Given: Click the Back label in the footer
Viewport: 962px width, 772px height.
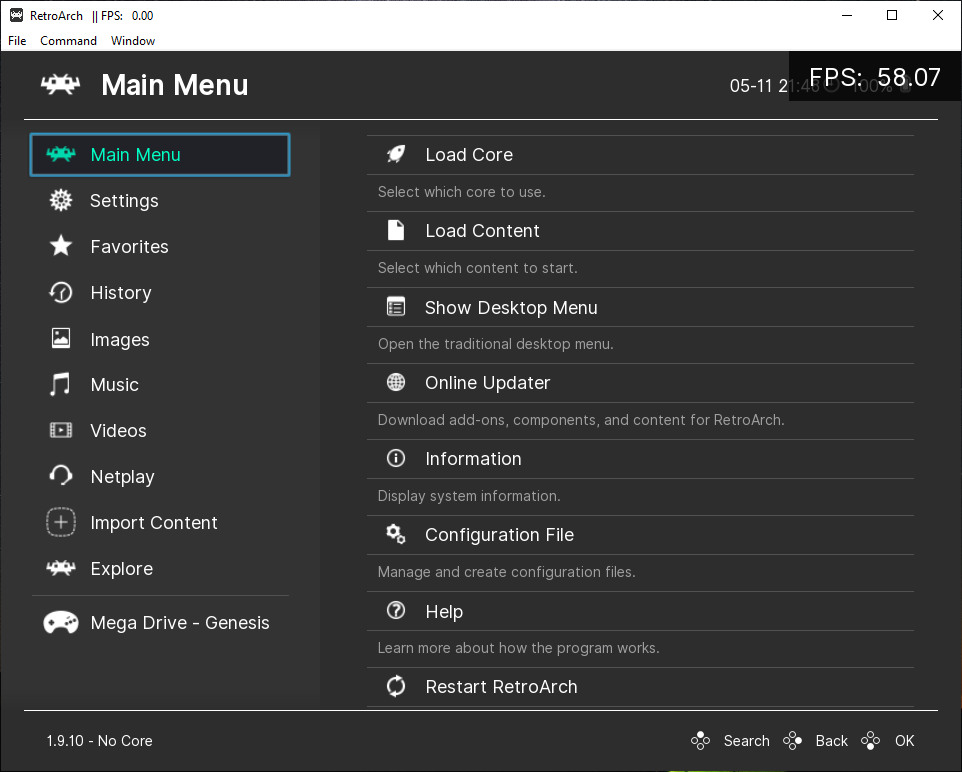Looking at the screenshot, I should [831, 741].
